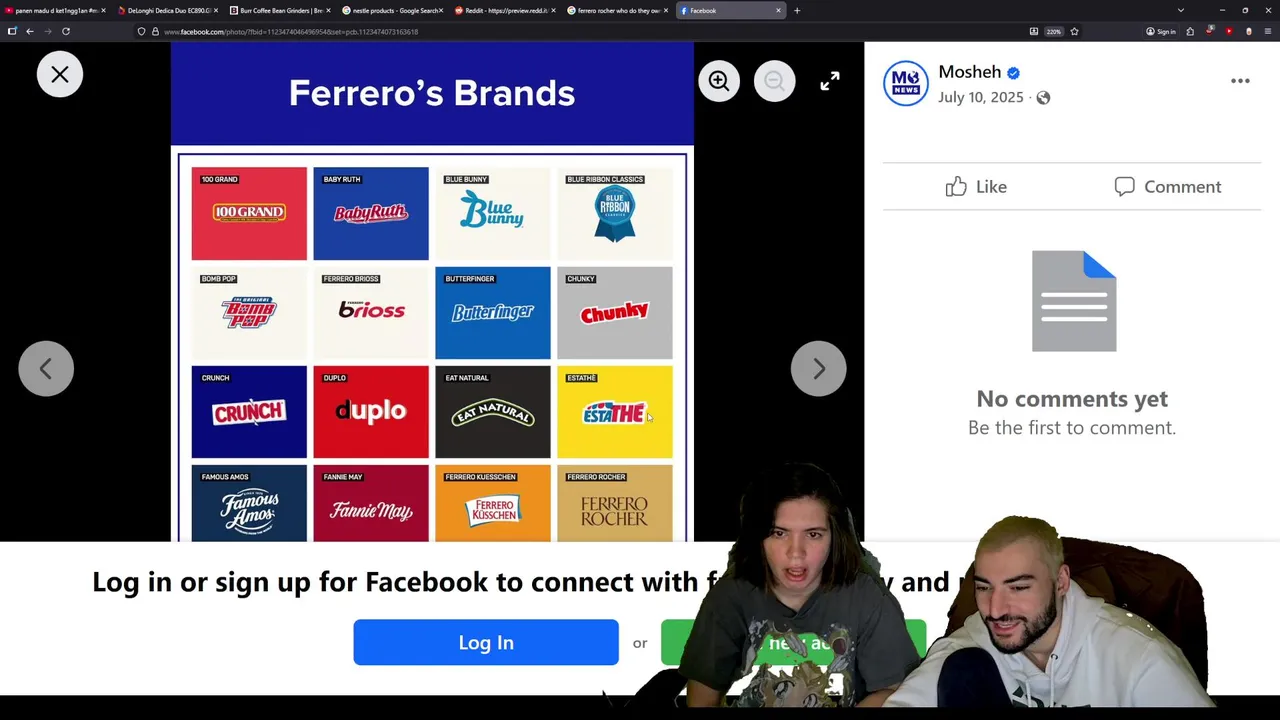This screenshot has width=1280, height=720.
Task: Click the browser Sign in button
Action: pos(1161,31)
